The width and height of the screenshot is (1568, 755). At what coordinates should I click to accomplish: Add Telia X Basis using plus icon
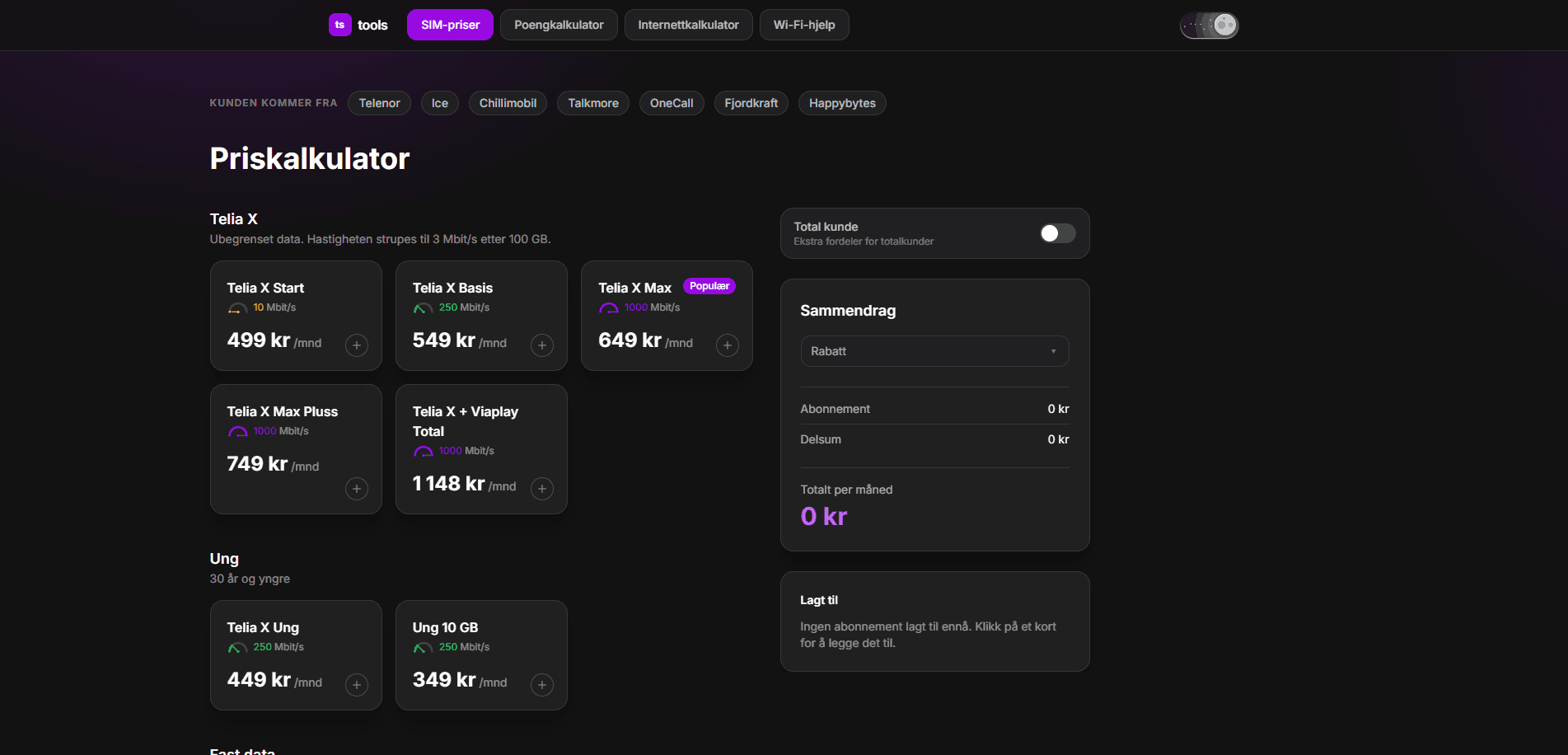click(542, 345)
